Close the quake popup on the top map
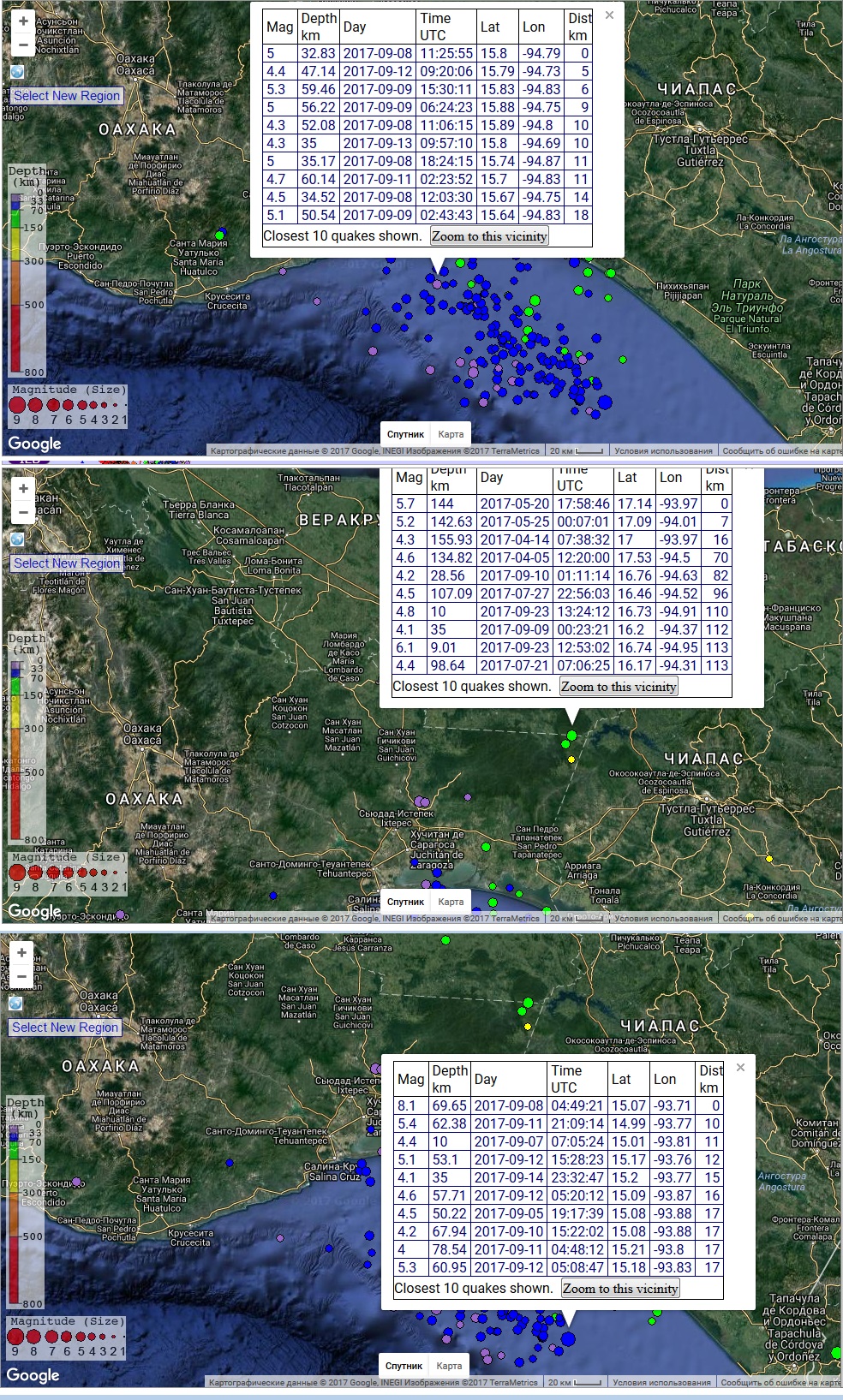The width and height of the screenshot is (843, 1400). tap(609, 15)
